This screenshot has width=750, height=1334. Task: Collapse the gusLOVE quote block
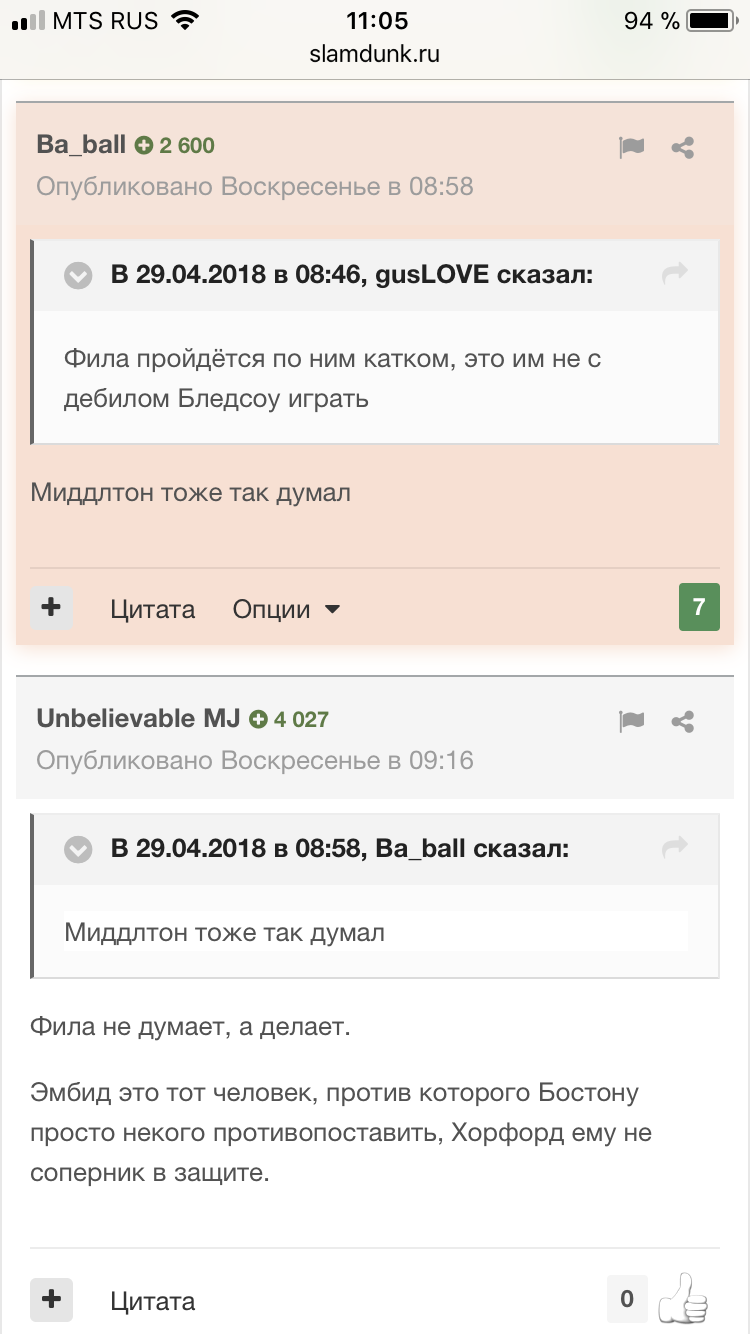(78, 275)
